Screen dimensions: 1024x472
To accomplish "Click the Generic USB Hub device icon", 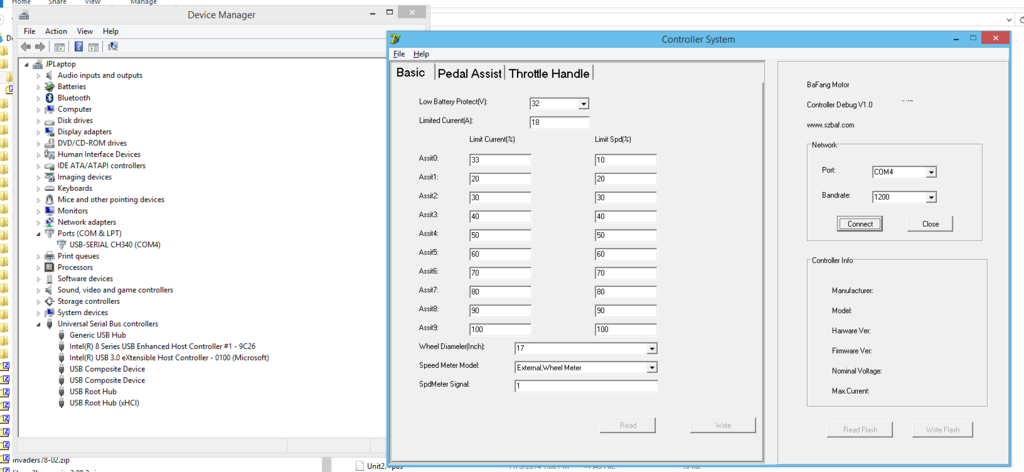I will point(62,335).
